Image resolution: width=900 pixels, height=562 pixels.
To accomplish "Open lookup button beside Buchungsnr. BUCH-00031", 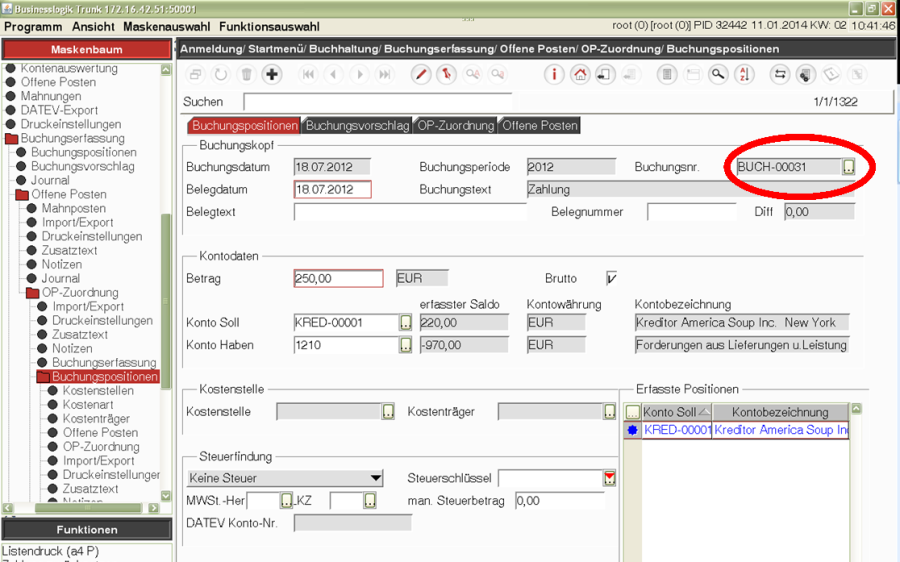I will tap(848, 167).
